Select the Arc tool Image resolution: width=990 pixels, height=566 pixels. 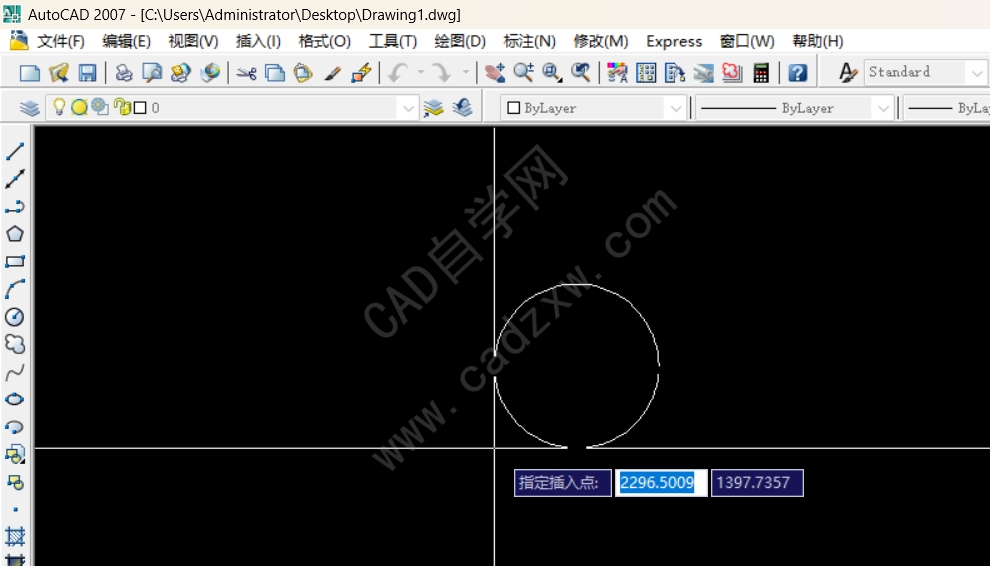[x=15, y=289]
